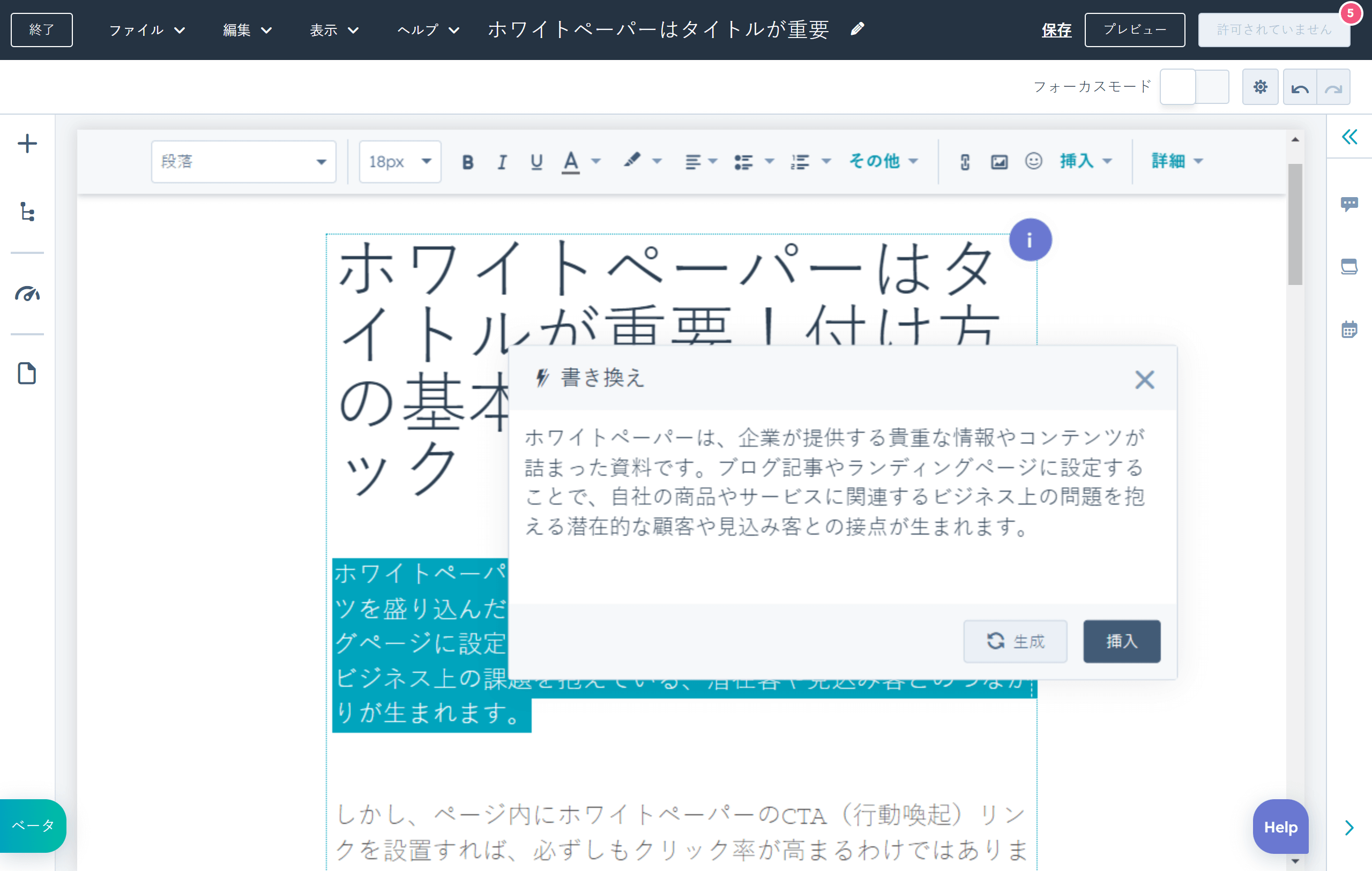Collapse right sidebar with double chevron

(1349, 137)
